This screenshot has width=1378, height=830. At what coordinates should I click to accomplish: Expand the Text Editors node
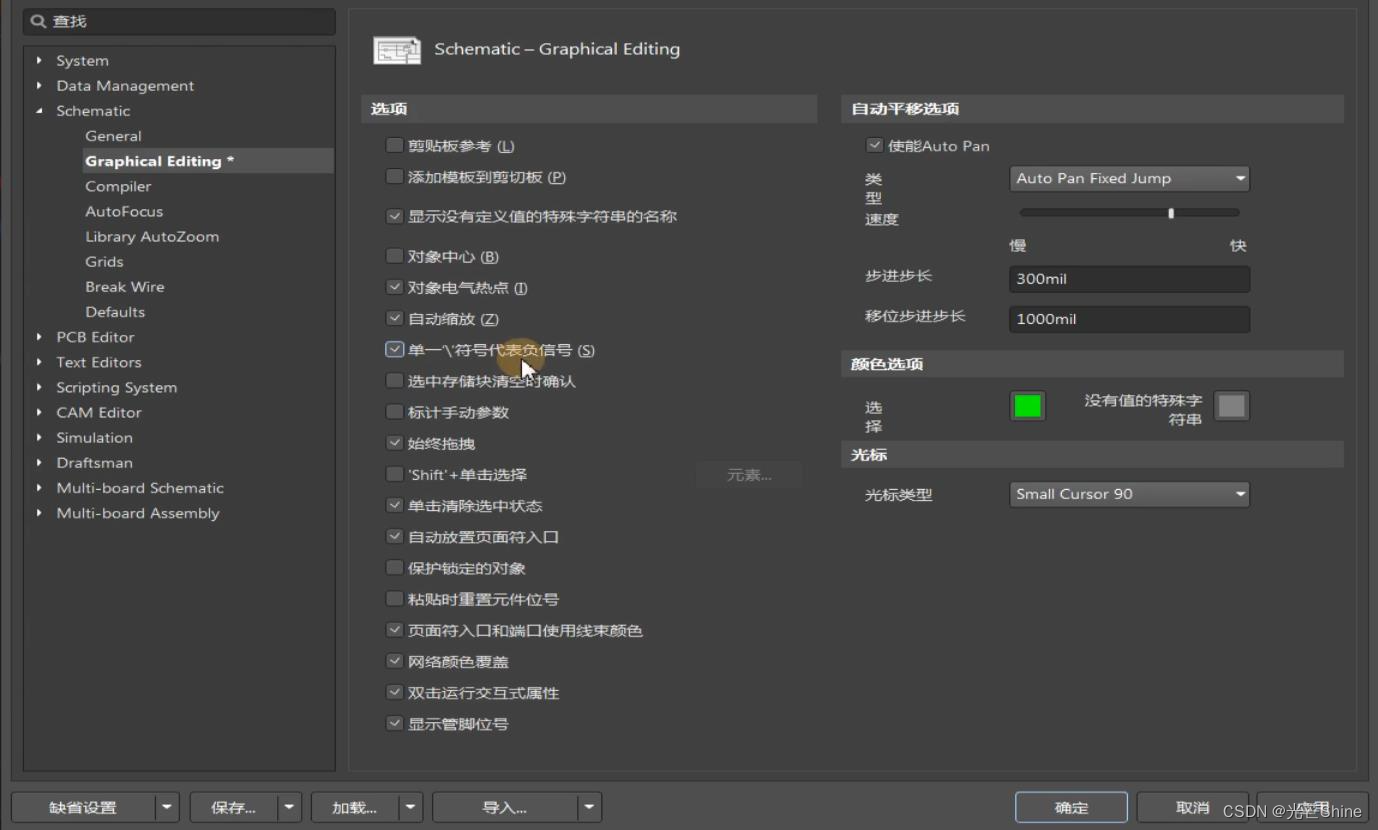[39, 362]
